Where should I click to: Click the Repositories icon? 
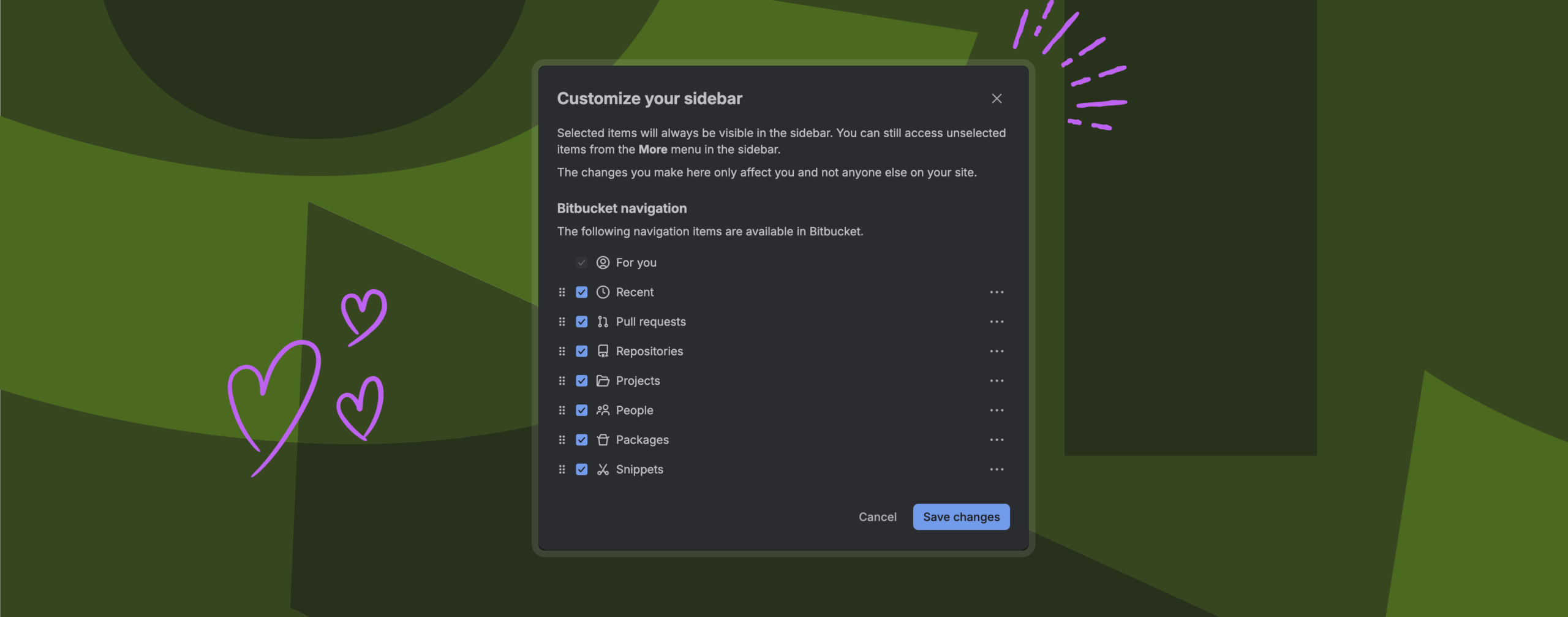coord(602,350)
